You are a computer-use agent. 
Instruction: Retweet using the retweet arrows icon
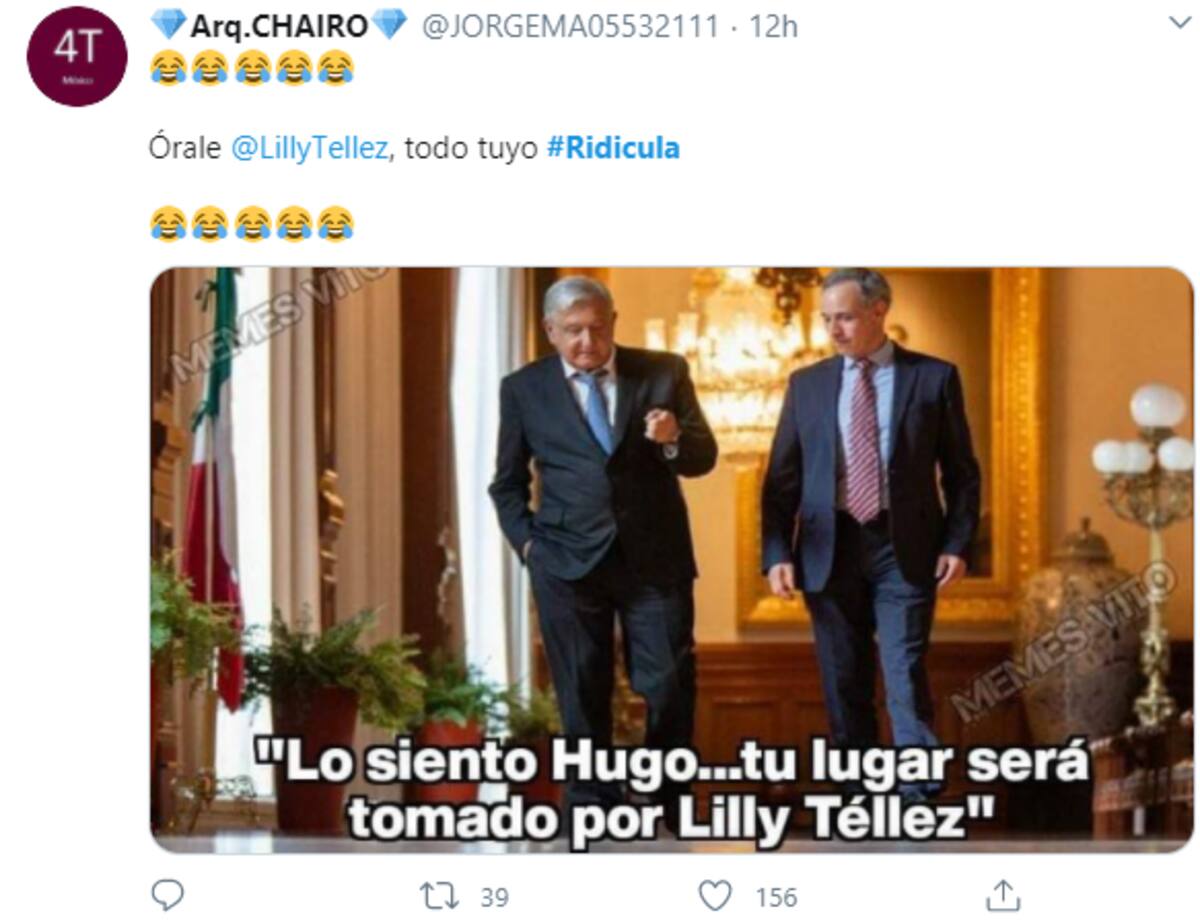440,896
